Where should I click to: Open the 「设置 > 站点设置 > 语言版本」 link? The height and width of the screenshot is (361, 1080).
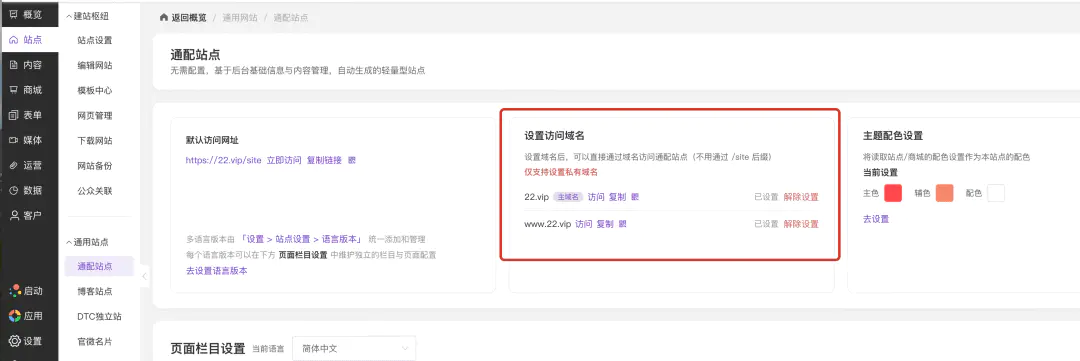301,240
